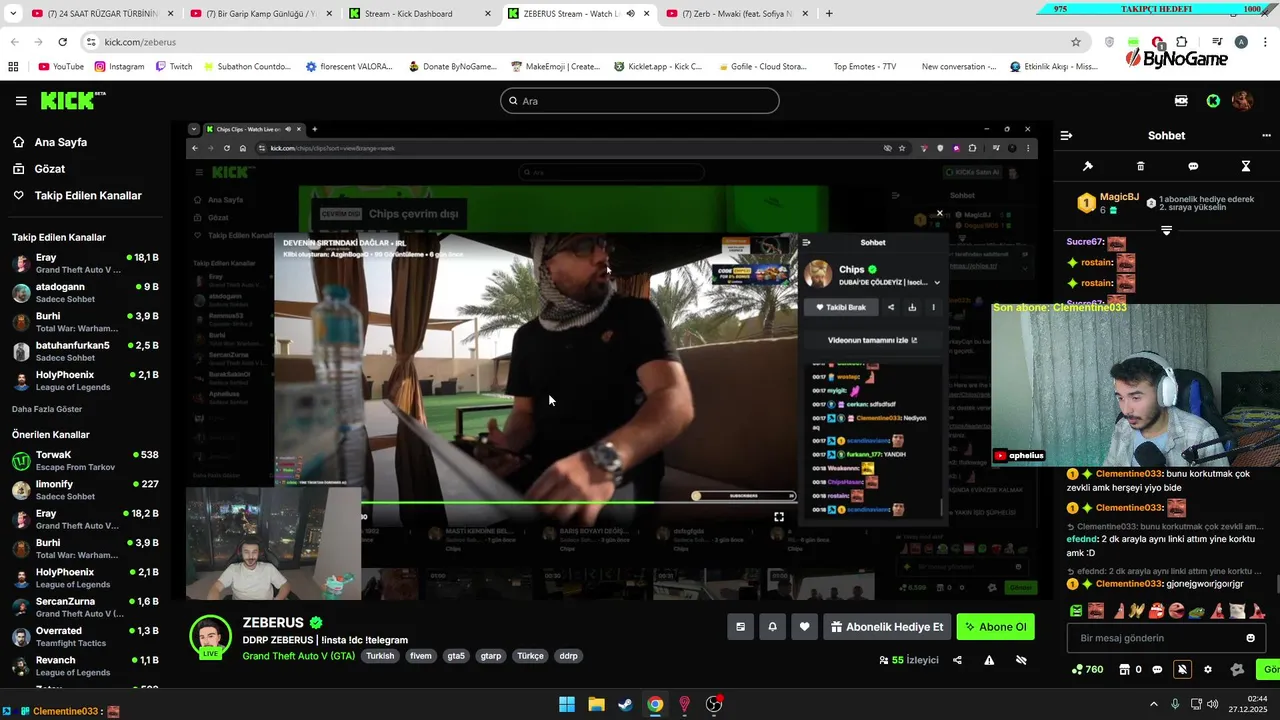Open the channel shop icon below chat
Screen dimensions: 1280x720
1124,670
